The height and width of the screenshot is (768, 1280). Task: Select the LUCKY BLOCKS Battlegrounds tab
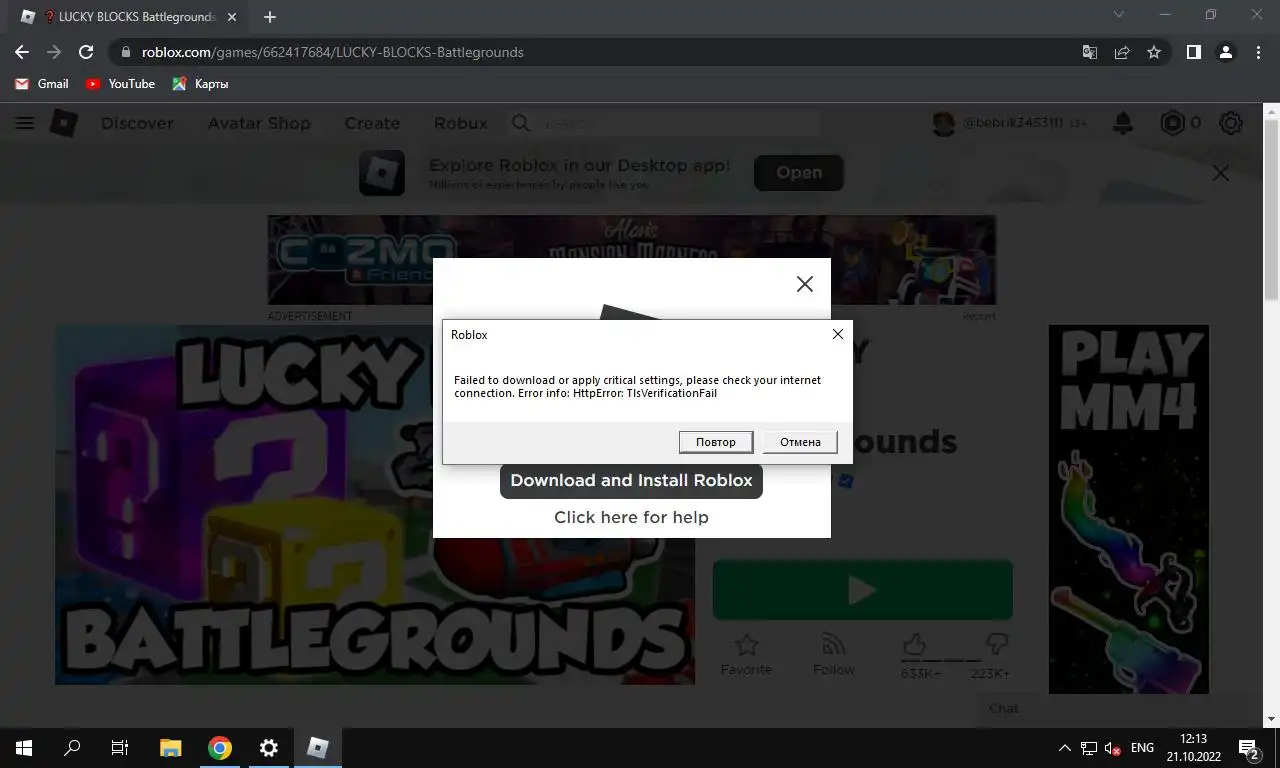pos(127,17)
